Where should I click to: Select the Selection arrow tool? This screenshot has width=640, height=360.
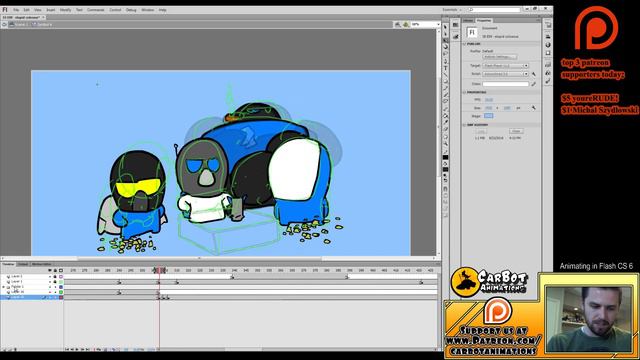[445, 27]
